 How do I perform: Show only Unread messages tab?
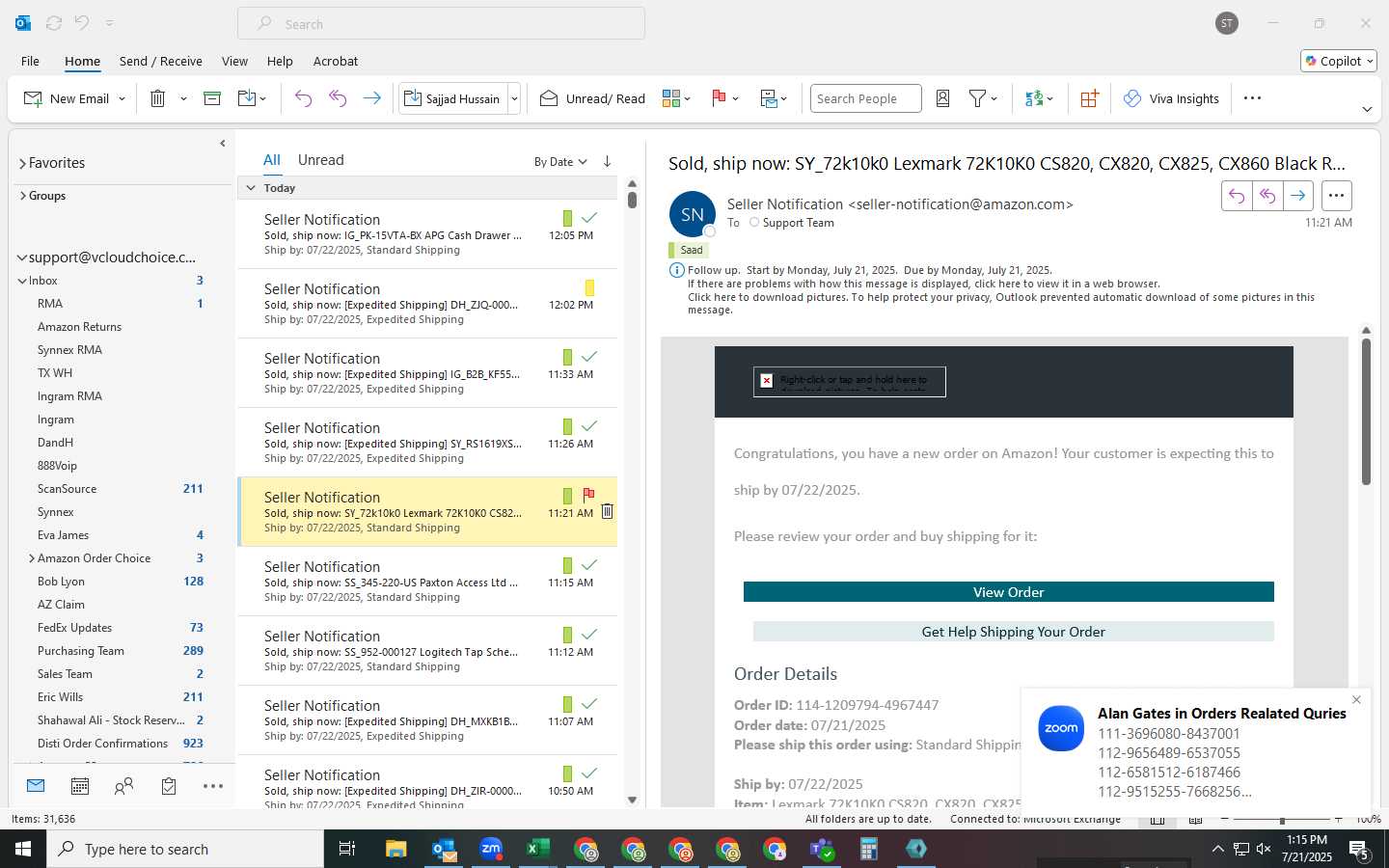(x=321, y=160)
